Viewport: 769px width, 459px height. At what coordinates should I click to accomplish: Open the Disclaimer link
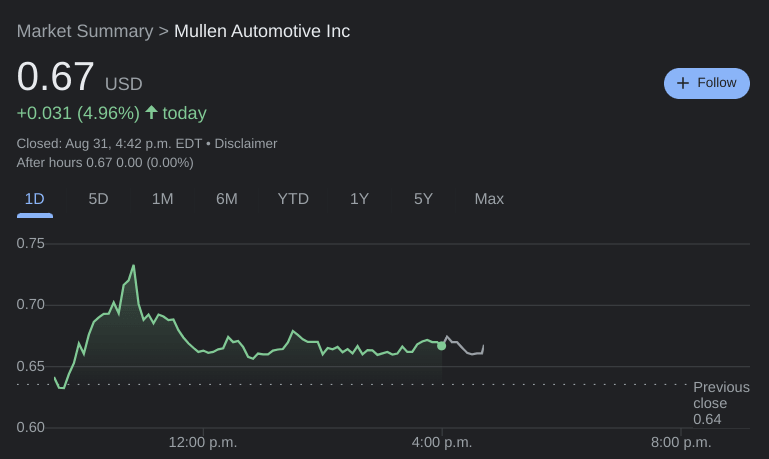pos(246,144)
